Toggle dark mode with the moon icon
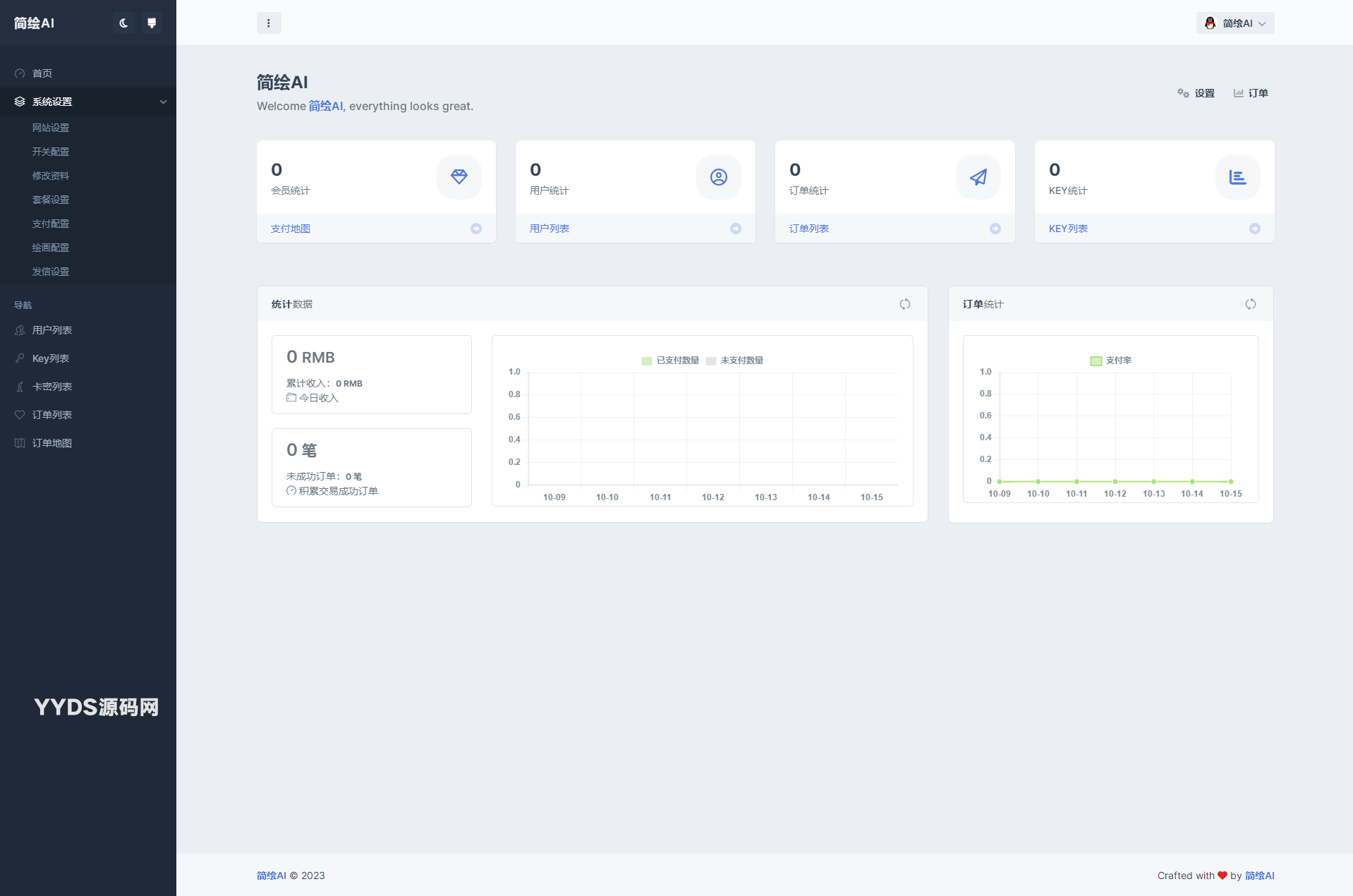The image size is (1353, 896). click(x=123, y=23)
